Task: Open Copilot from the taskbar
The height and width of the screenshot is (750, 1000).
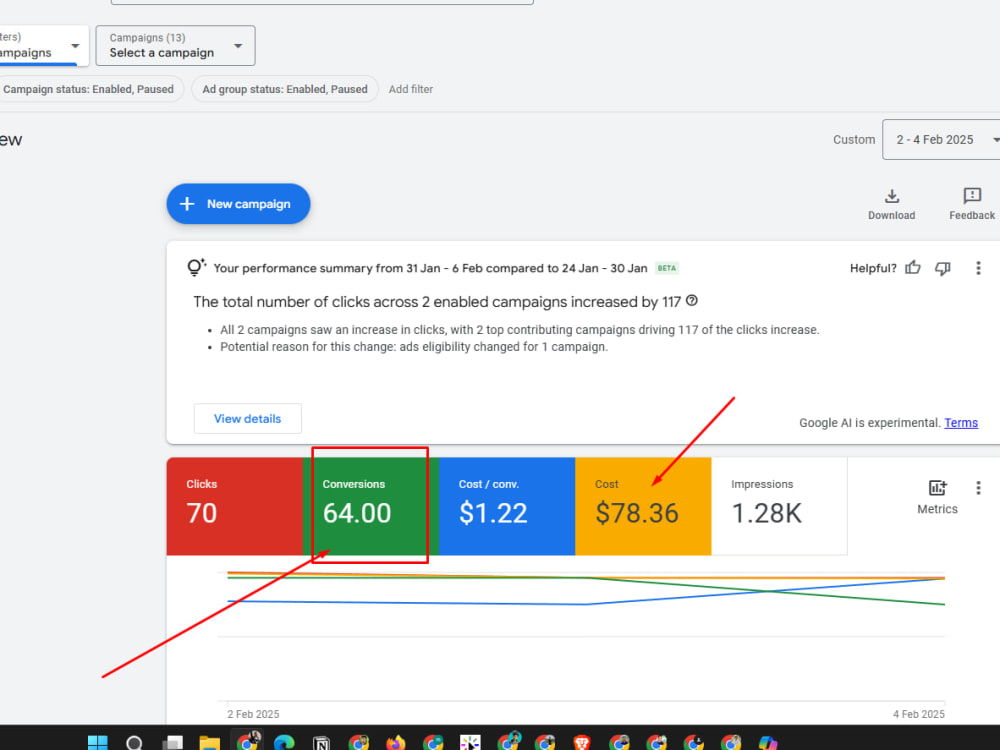Action: tap(768, 743)
